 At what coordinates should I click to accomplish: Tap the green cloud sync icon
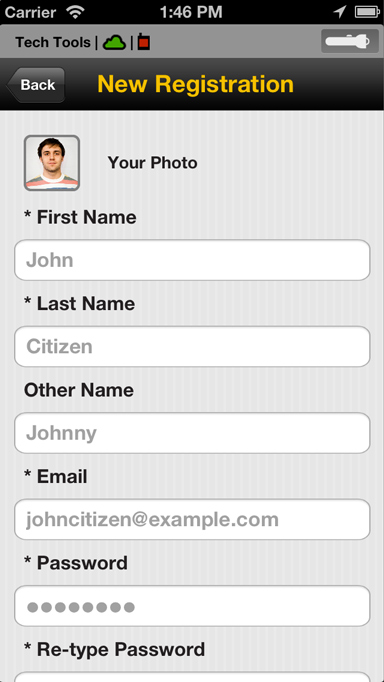point(114,43)
